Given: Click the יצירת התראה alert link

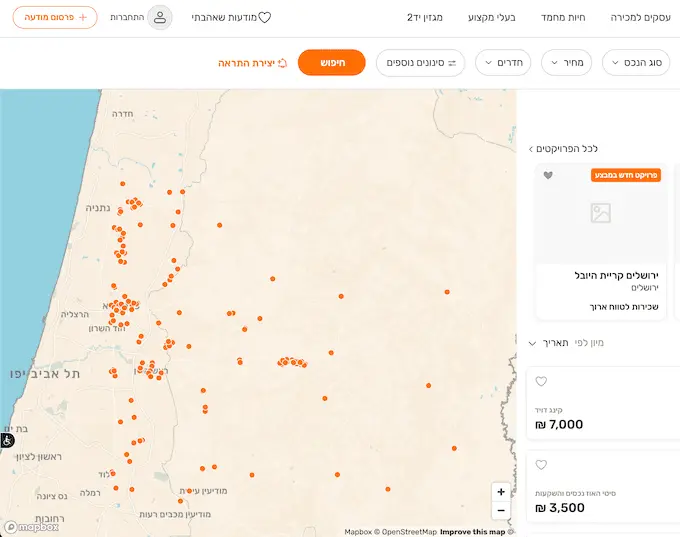Looking at the screenshot, I should pyautogui.click(x=252, y=63).
